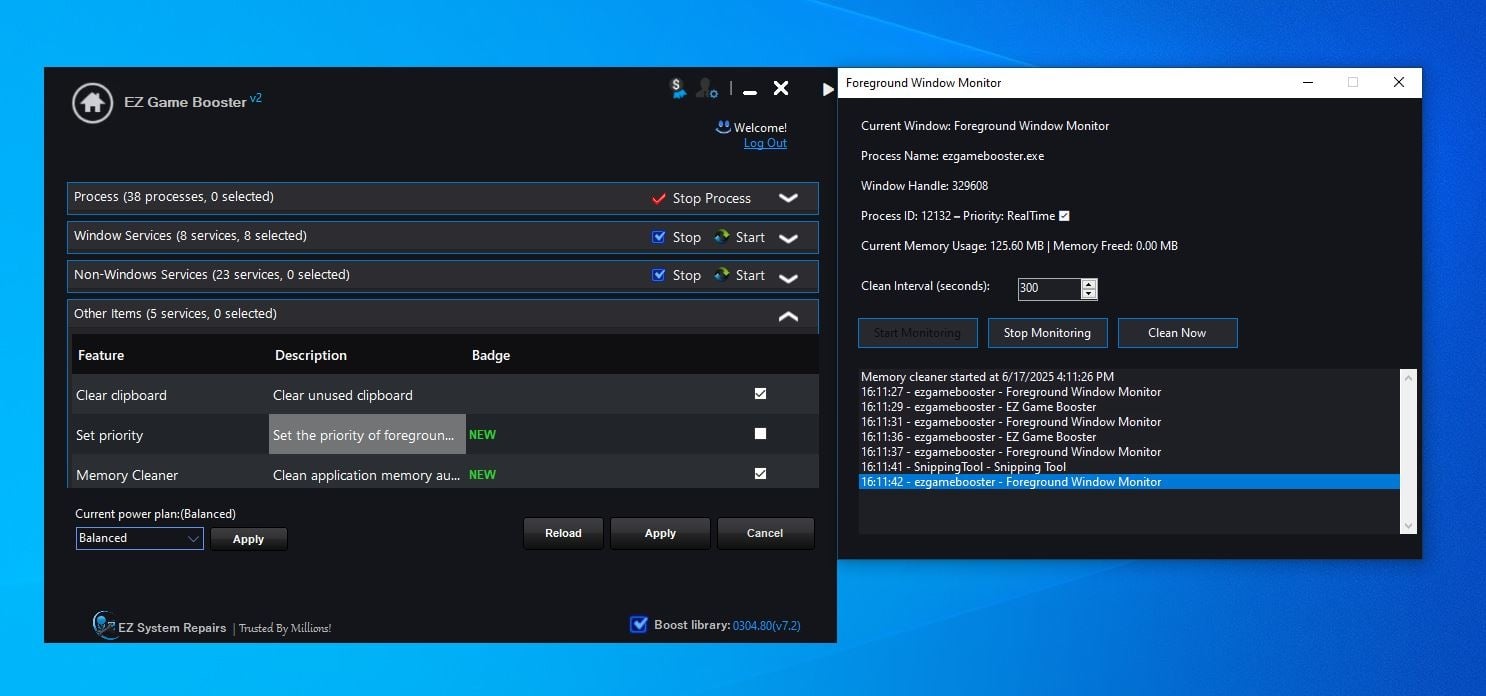The height and width of the screenshot is (696, 1486).
Task: Select the 16:11:31 log entry
Action: [x=1129, y=422]
